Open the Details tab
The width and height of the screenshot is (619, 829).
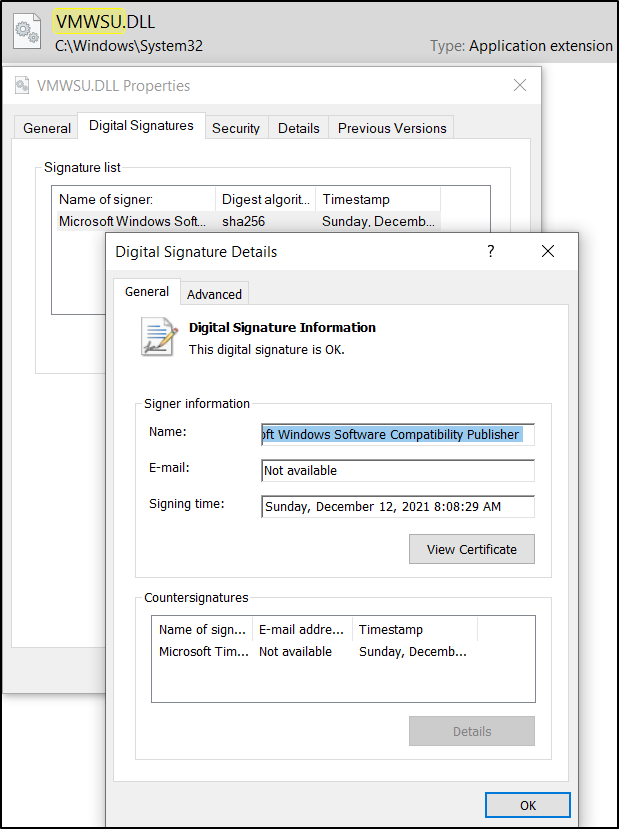299,128
